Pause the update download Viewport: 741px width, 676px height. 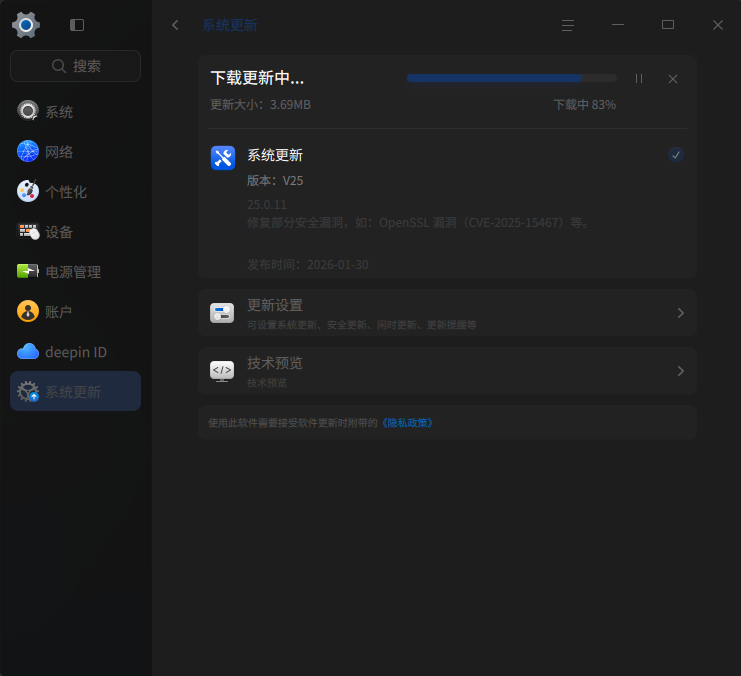coord(639,78)
